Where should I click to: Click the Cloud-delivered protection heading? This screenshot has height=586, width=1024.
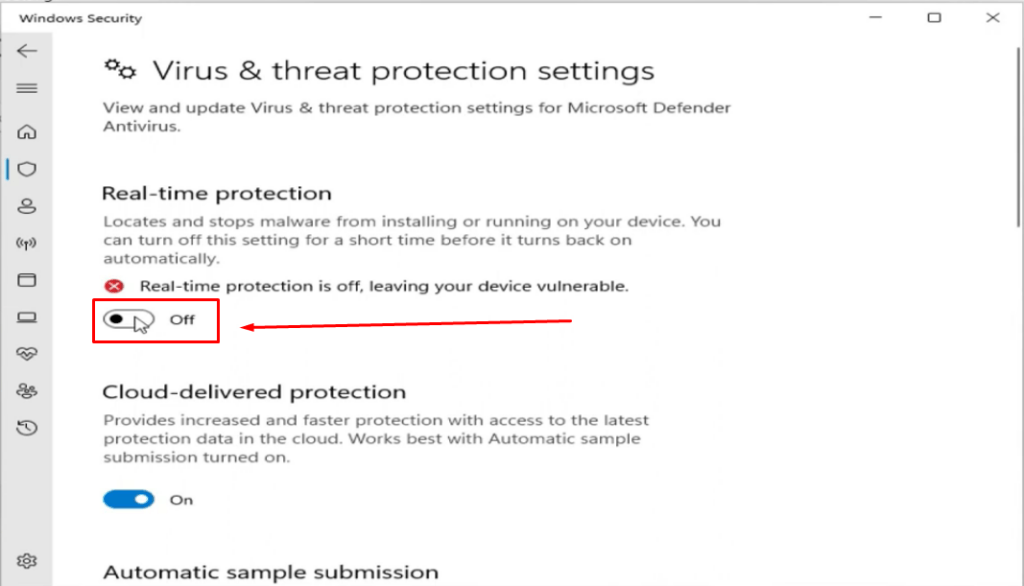point(254,392)
